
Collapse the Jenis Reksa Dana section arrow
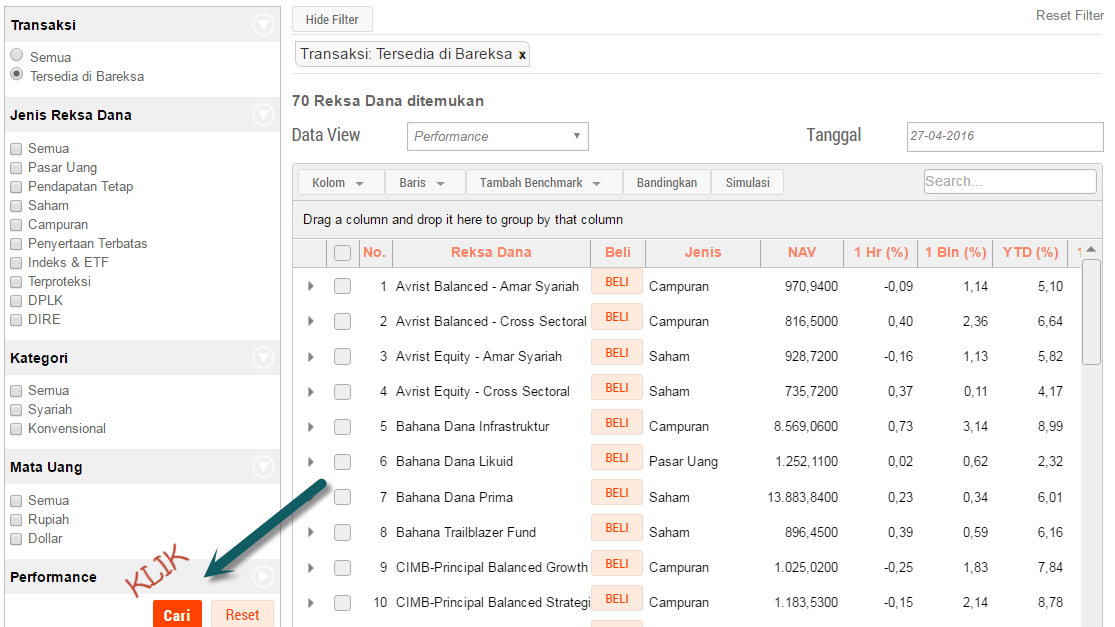[263, 114]
